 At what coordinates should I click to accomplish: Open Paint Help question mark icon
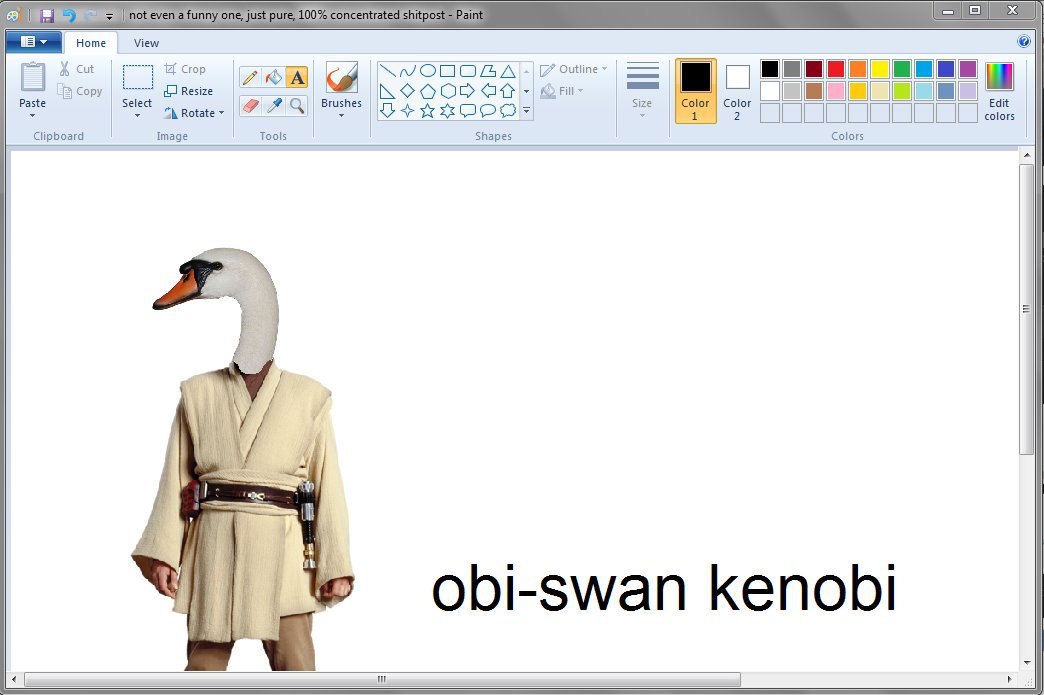1024,41
